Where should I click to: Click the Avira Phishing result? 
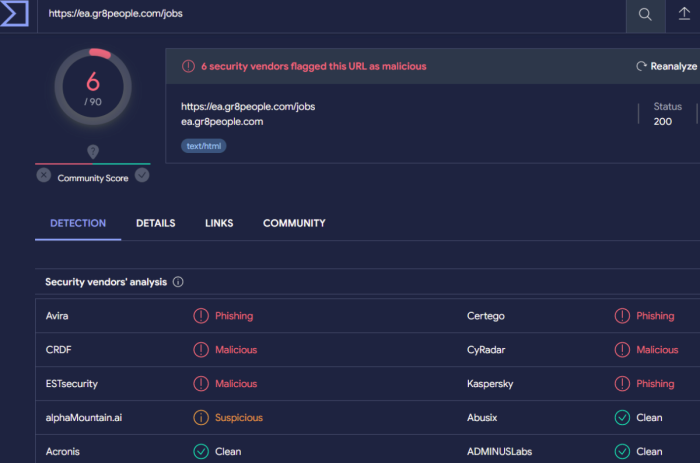tap(233, 316)
